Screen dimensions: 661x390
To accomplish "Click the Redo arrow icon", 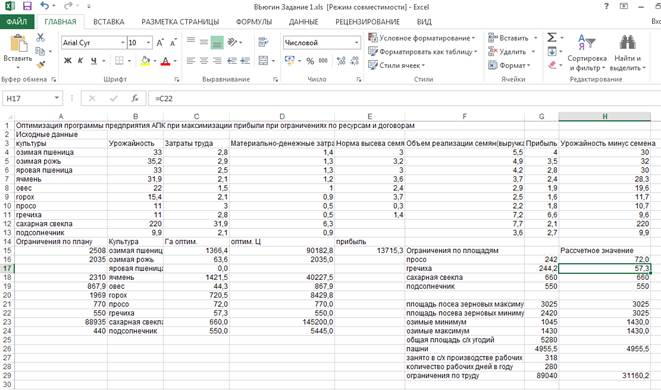I will tap(67, 6).
